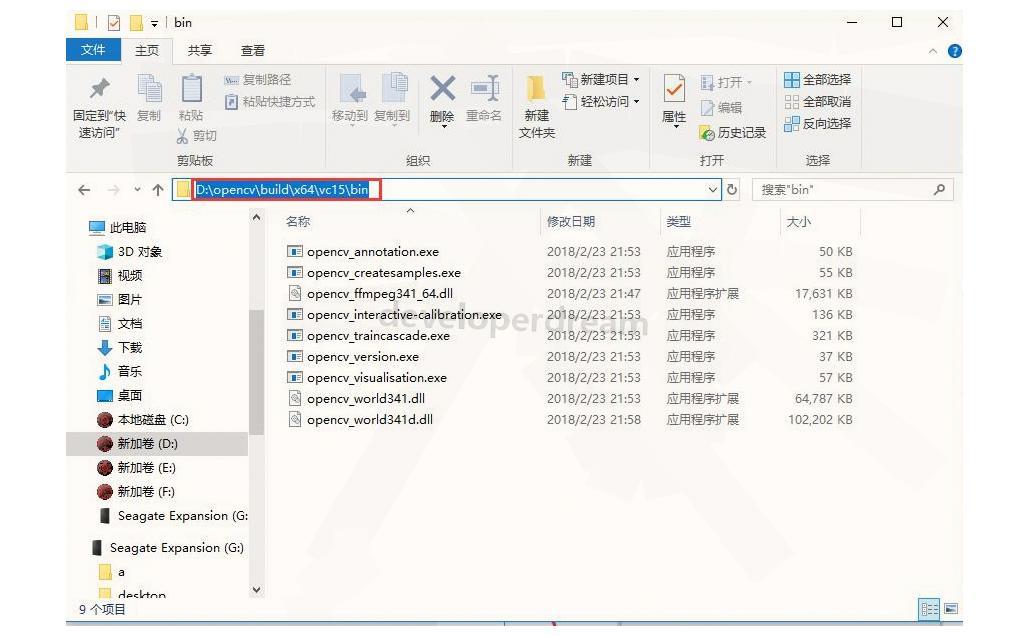The image size is (1029, 636).
Task: Click the Delete X icon
Action: point(442,88)
